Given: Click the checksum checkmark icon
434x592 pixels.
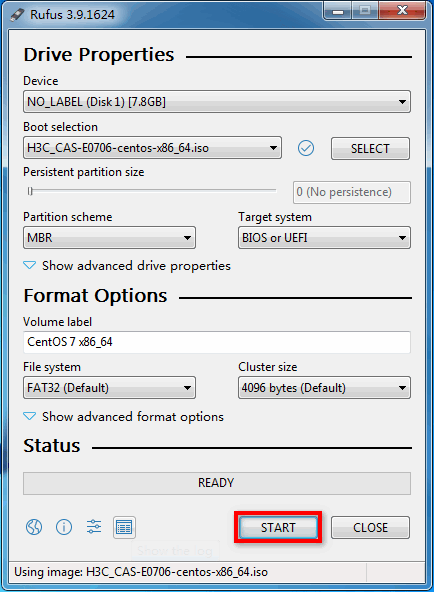Looking at the screenshot, I should pos(306,148).
